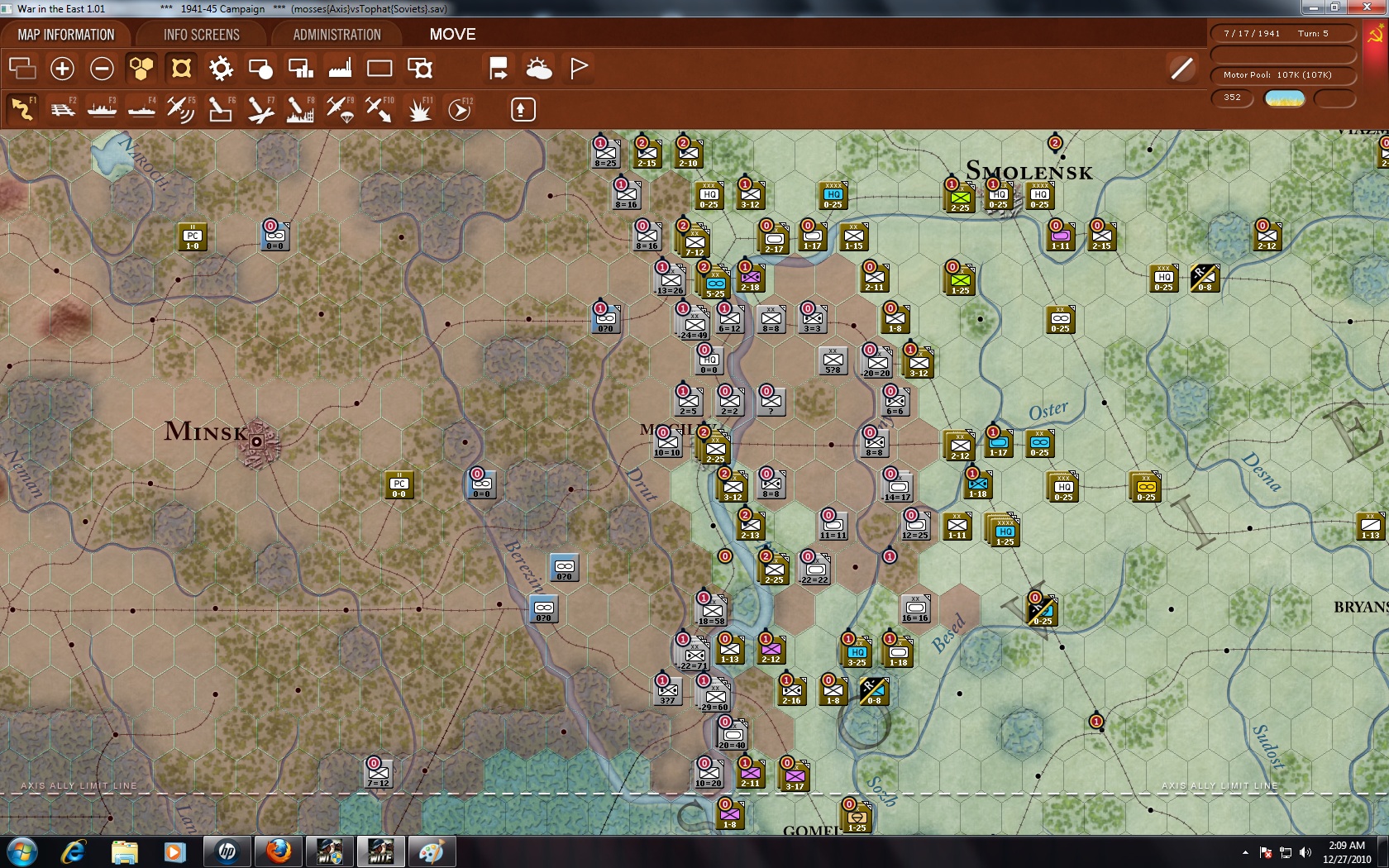This screenshot has height=868, width=1389.
Task: Select the F10 air transfer mode
Action: (x=379, y=109)
